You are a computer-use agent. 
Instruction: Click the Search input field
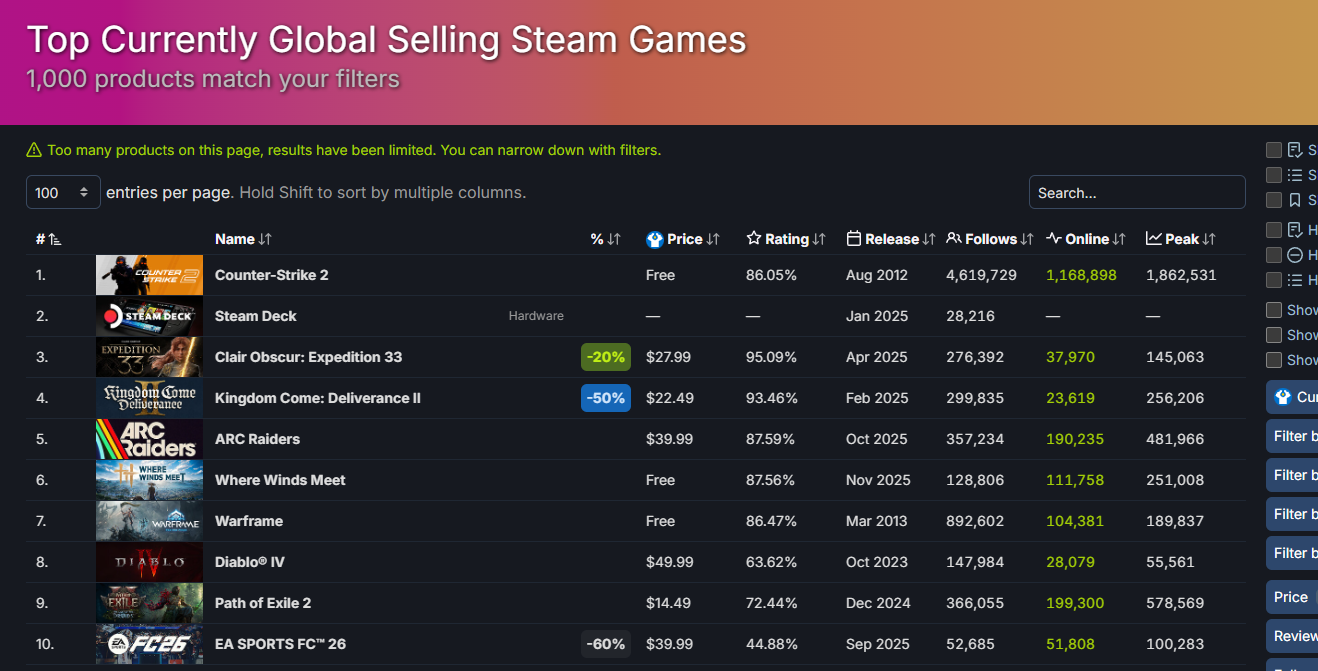pyautogui.click(x=1136, y=193)
